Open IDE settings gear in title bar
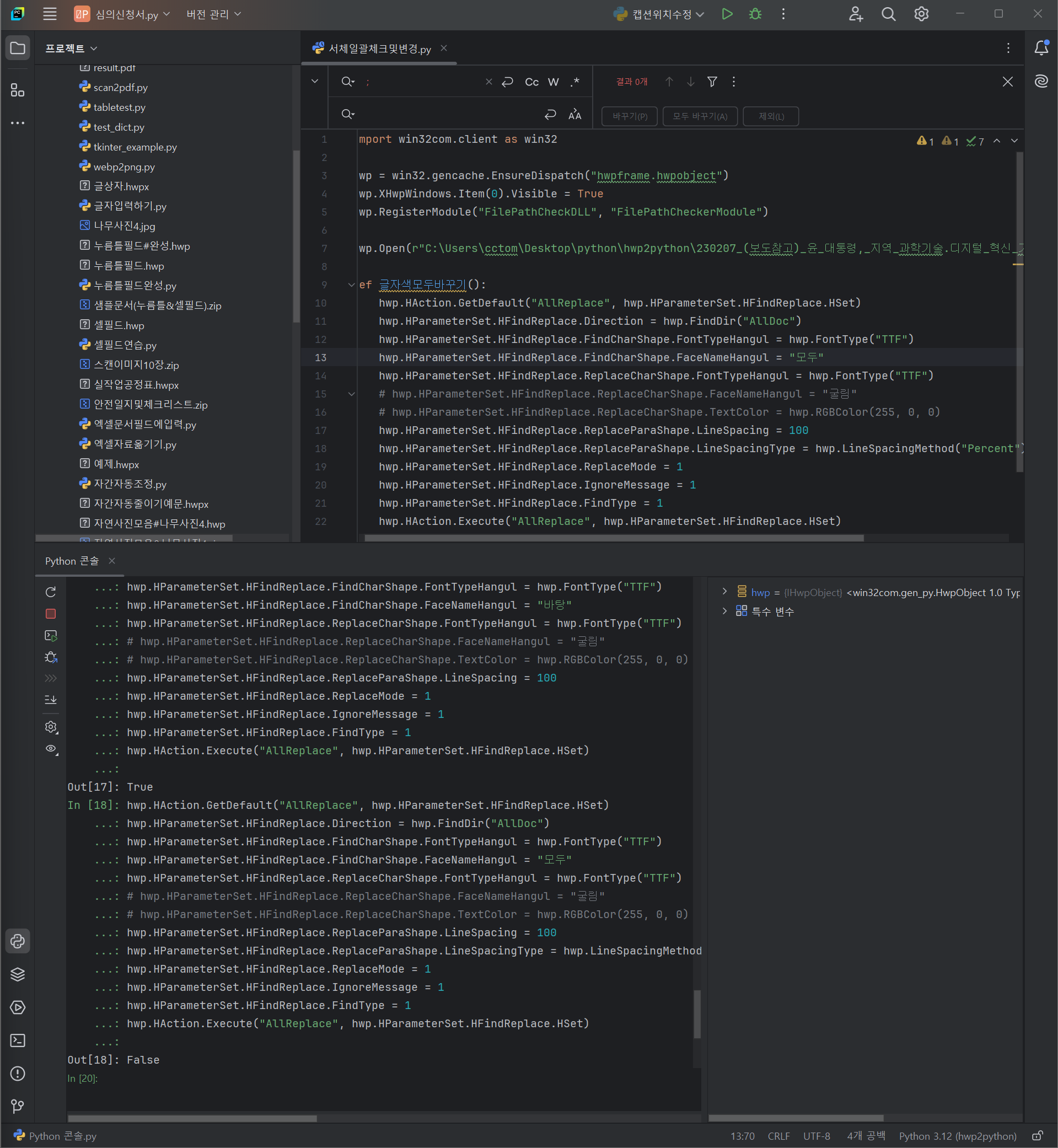The image size is (1058, 1148). click(x=921, y=14)
